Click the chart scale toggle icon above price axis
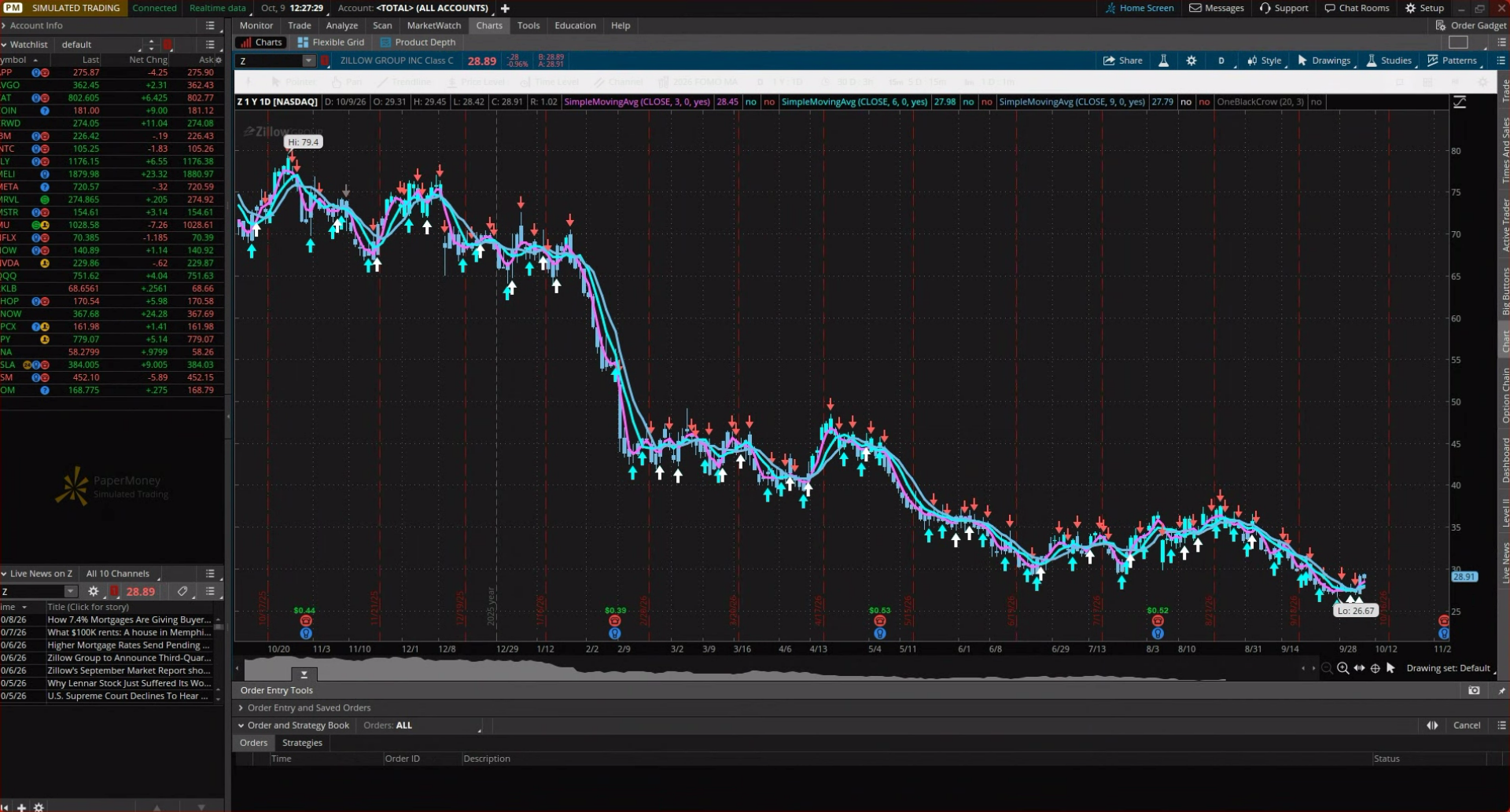Screen dimensions: 1510x812 1460,102
